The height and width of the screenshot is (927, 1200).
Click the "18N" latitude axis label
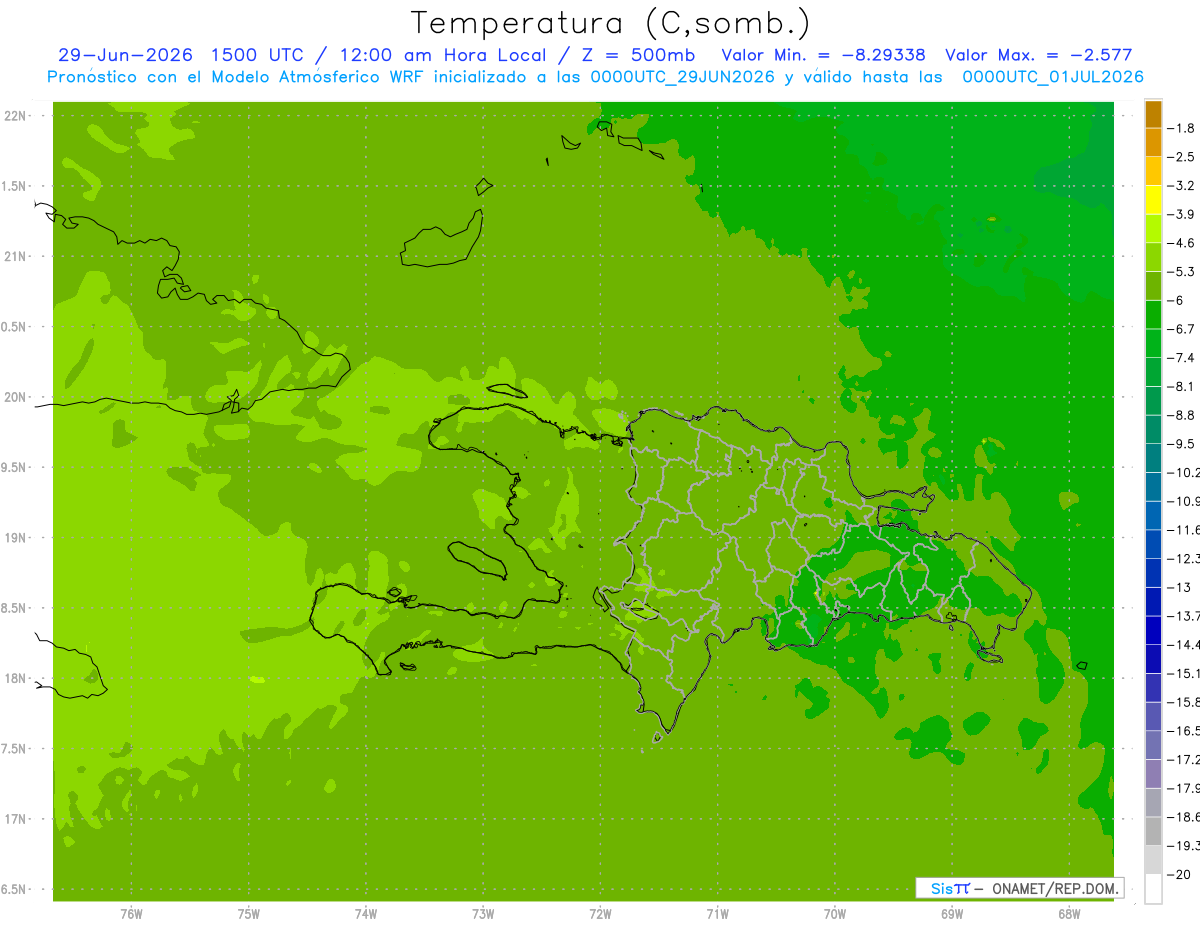tap(17, 678)
